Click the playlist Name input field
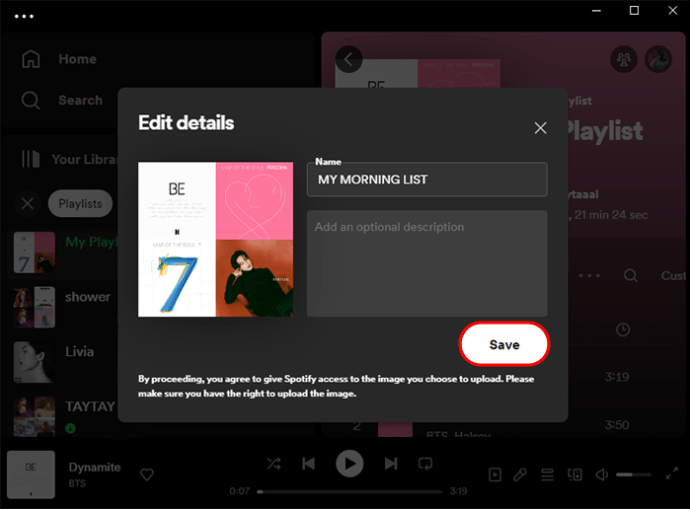This screenshot has height=509, width=690. click(427, 179)
